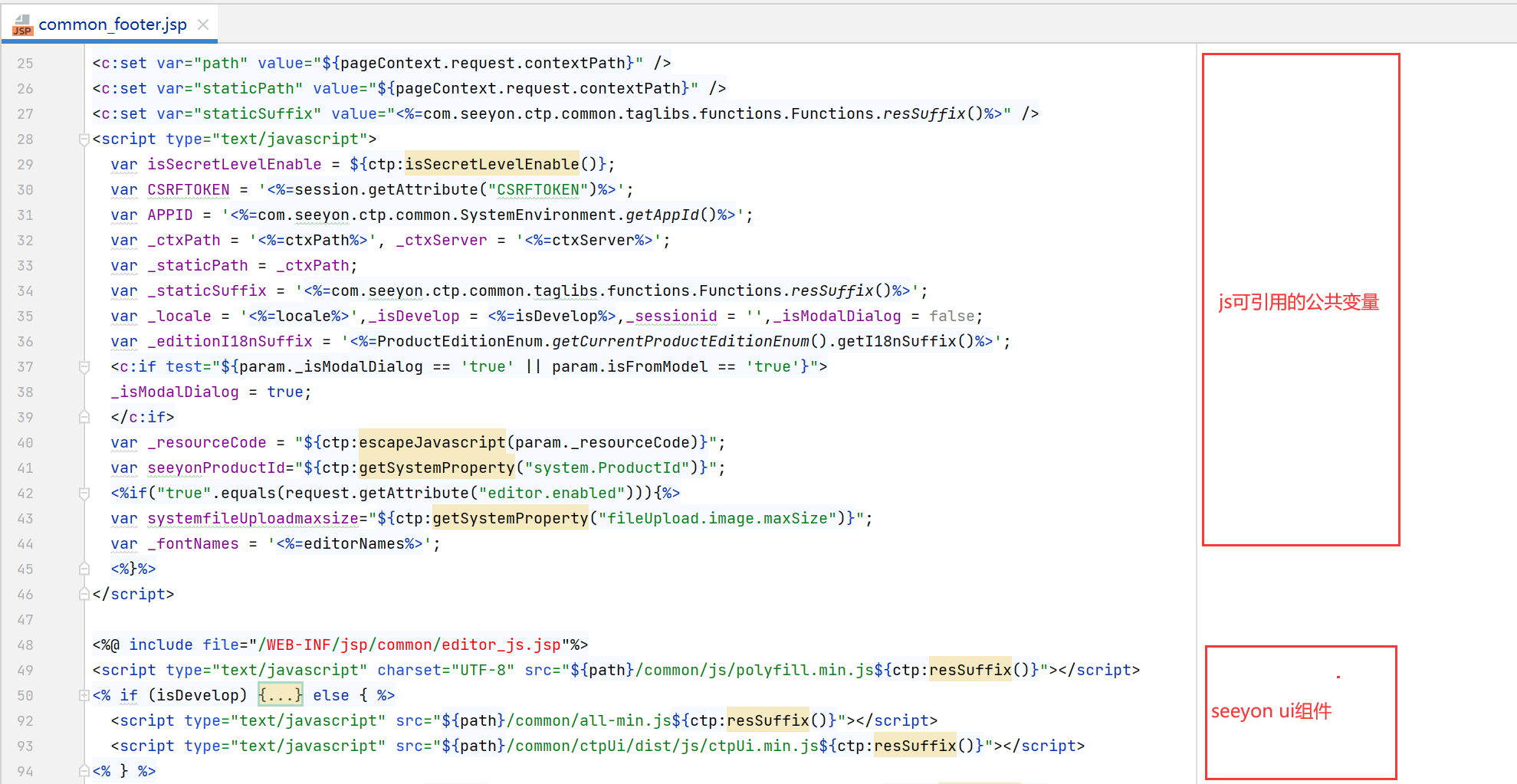Click the fold end marker at line 45
This screenshot has width=1517, height=784.
tap(84, 569)
